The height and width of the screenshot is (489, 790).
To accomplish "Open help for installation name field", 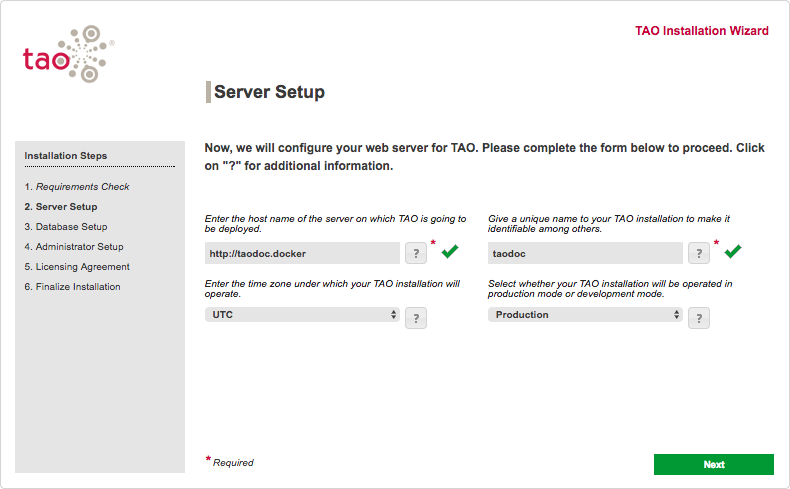I will click(699, 253).
